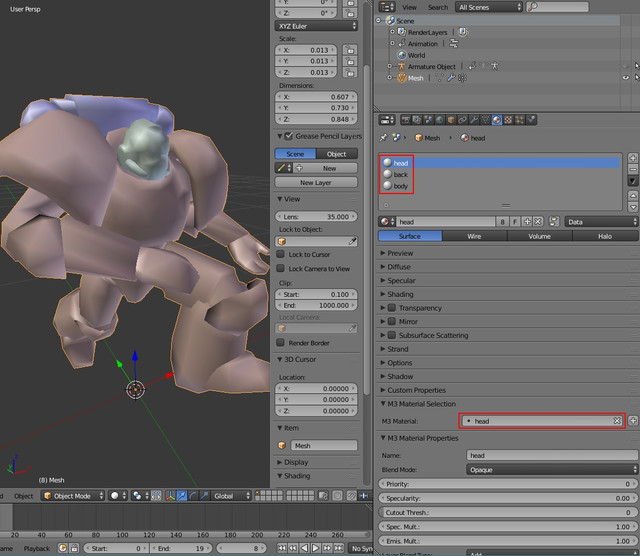Enable the scale manipulator icon
Image resolution: width=640 pixels, height=556 pixels.
coord(204,496)
